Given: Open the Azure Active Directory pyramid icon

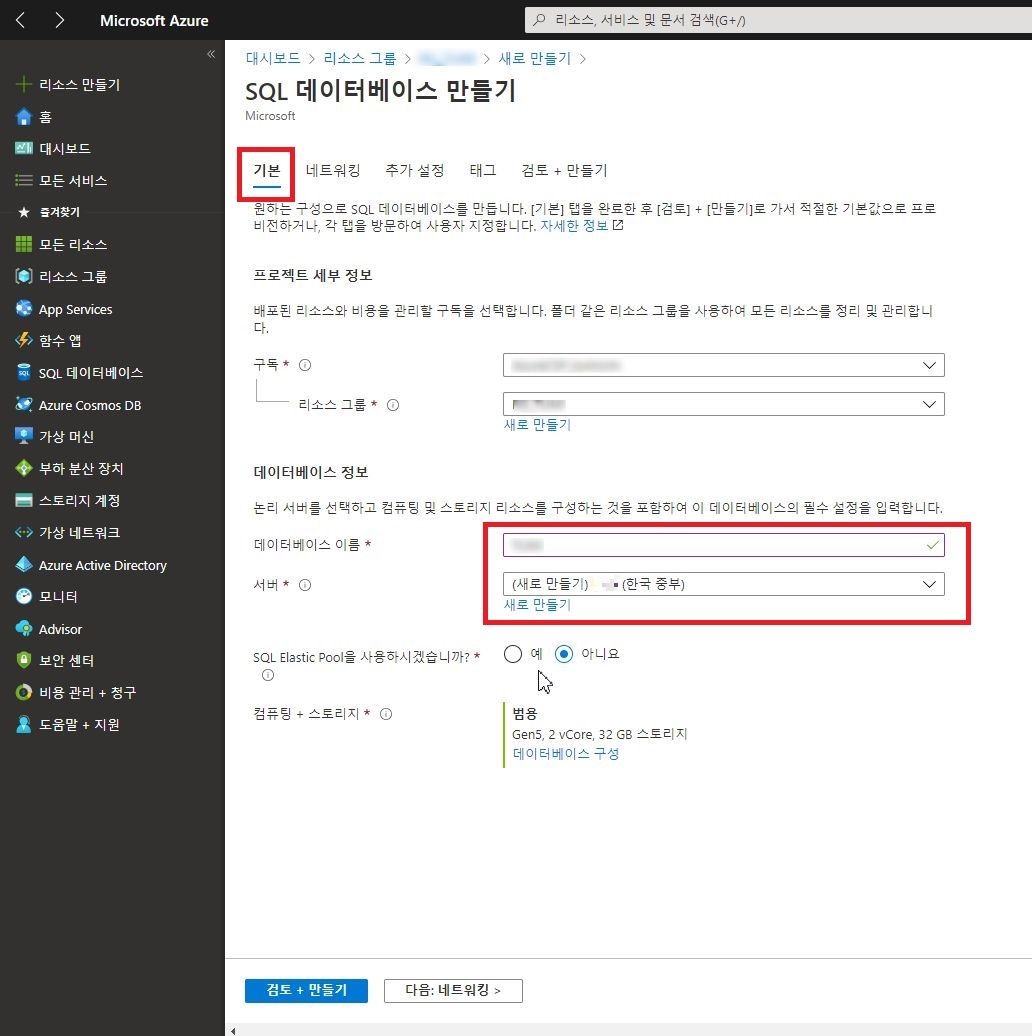Looking at the screenshot, I should pos(24,564).
